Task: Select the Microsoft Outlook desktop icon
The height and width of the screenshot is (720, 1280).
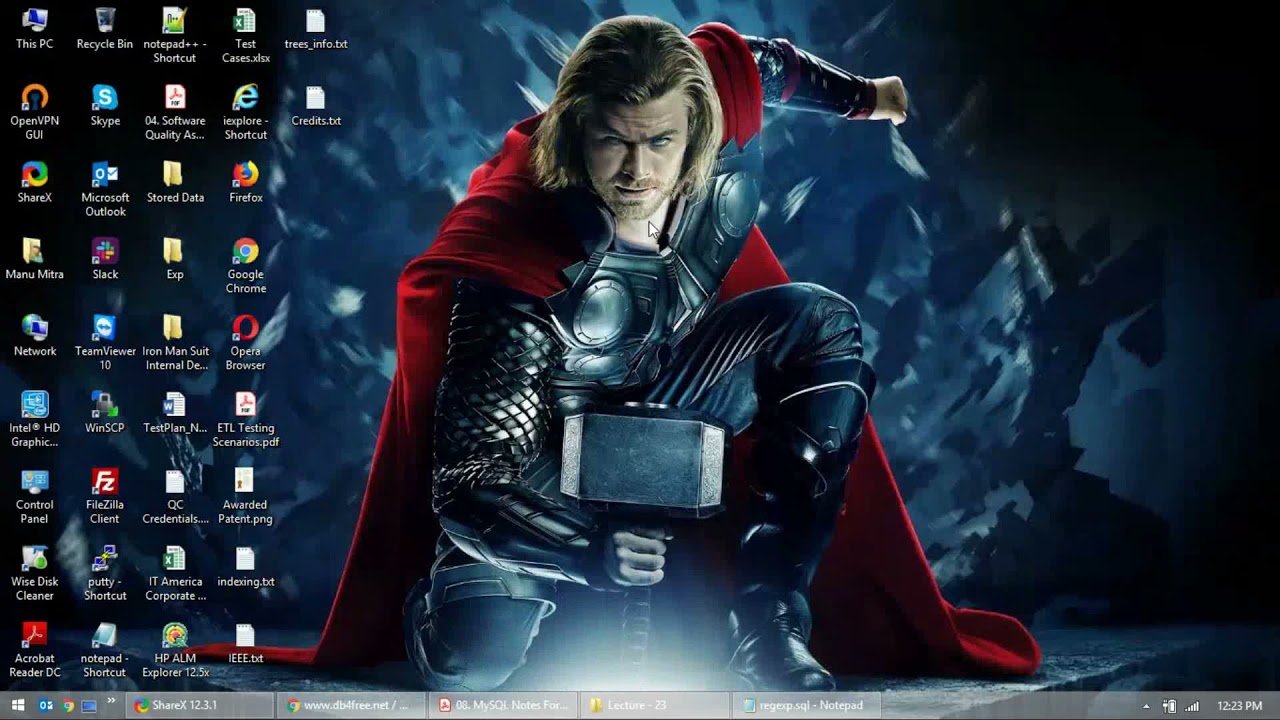Action: pos(105,189)
